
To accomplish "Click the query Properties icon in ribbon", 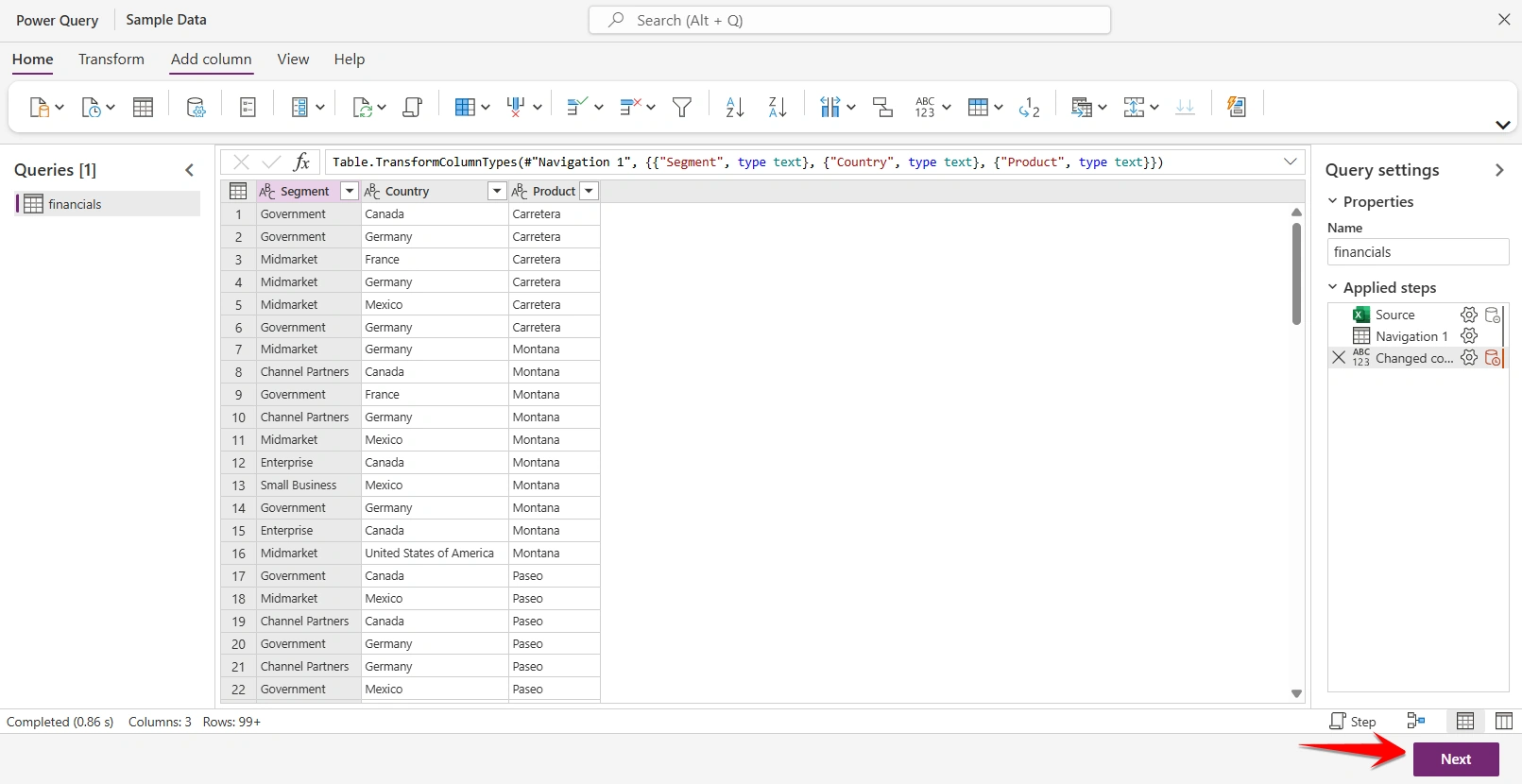I will click(248, 107).
